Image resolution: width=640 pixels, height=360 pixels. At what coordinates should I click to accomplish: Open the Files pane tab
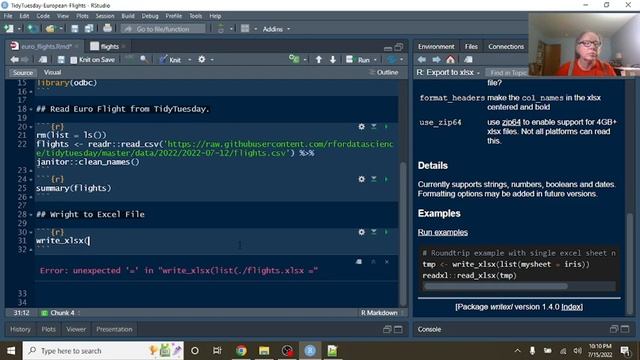pos(471,47)
